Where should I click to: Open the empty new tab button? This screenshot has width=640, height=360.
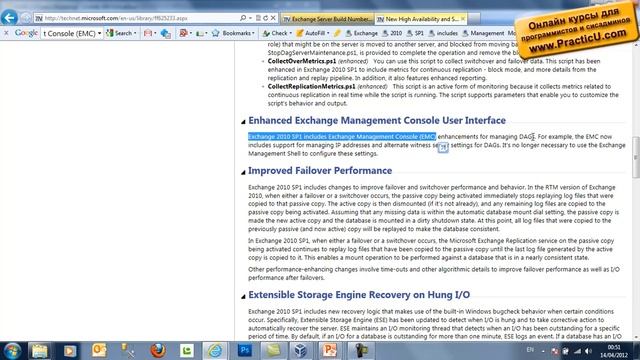point(474,19)
